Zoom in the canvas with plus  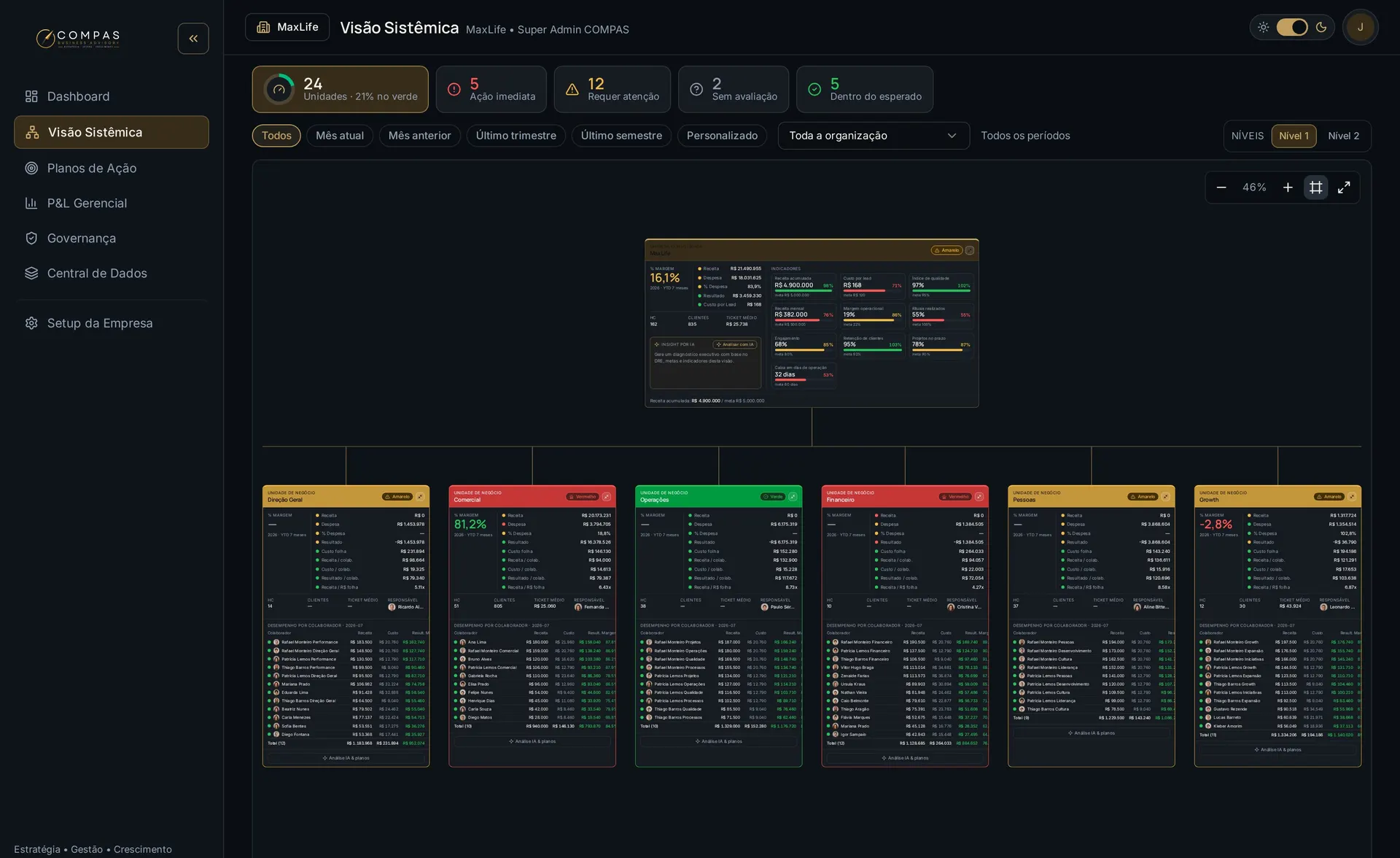click(1288, 188)
